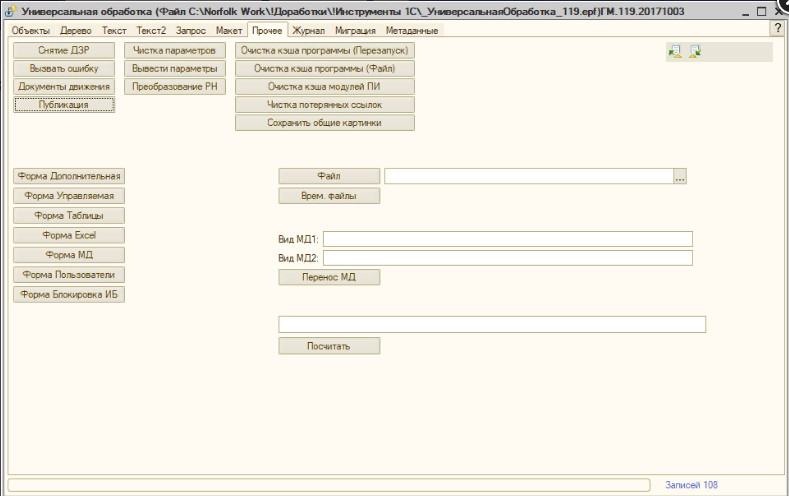
Task: Click the Публикация button
Action: point(64,105)
